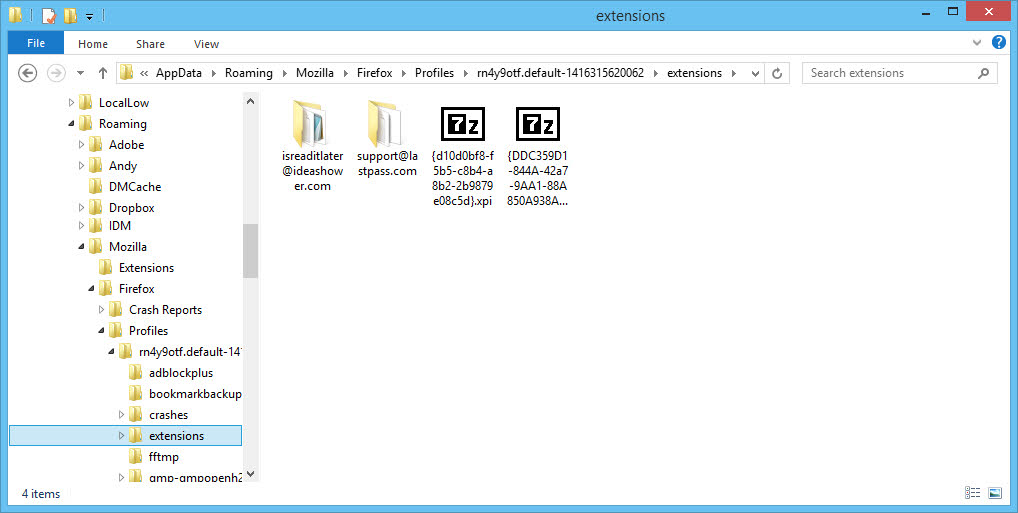Click rn4y9otf.default-1416315620062 breadcrumb
The height and width of the screenshot is (513, 1018).
click(560, 73)
